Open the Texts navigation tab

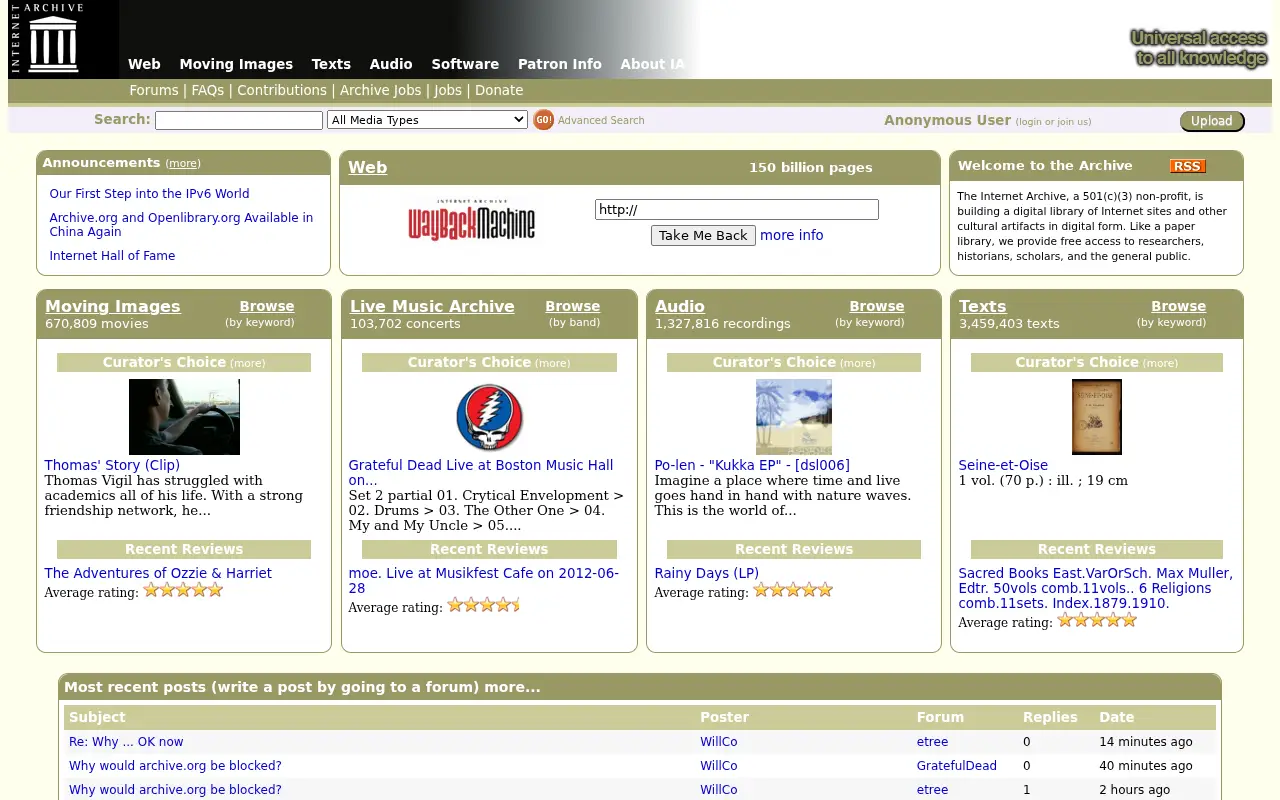click(331, 64)
